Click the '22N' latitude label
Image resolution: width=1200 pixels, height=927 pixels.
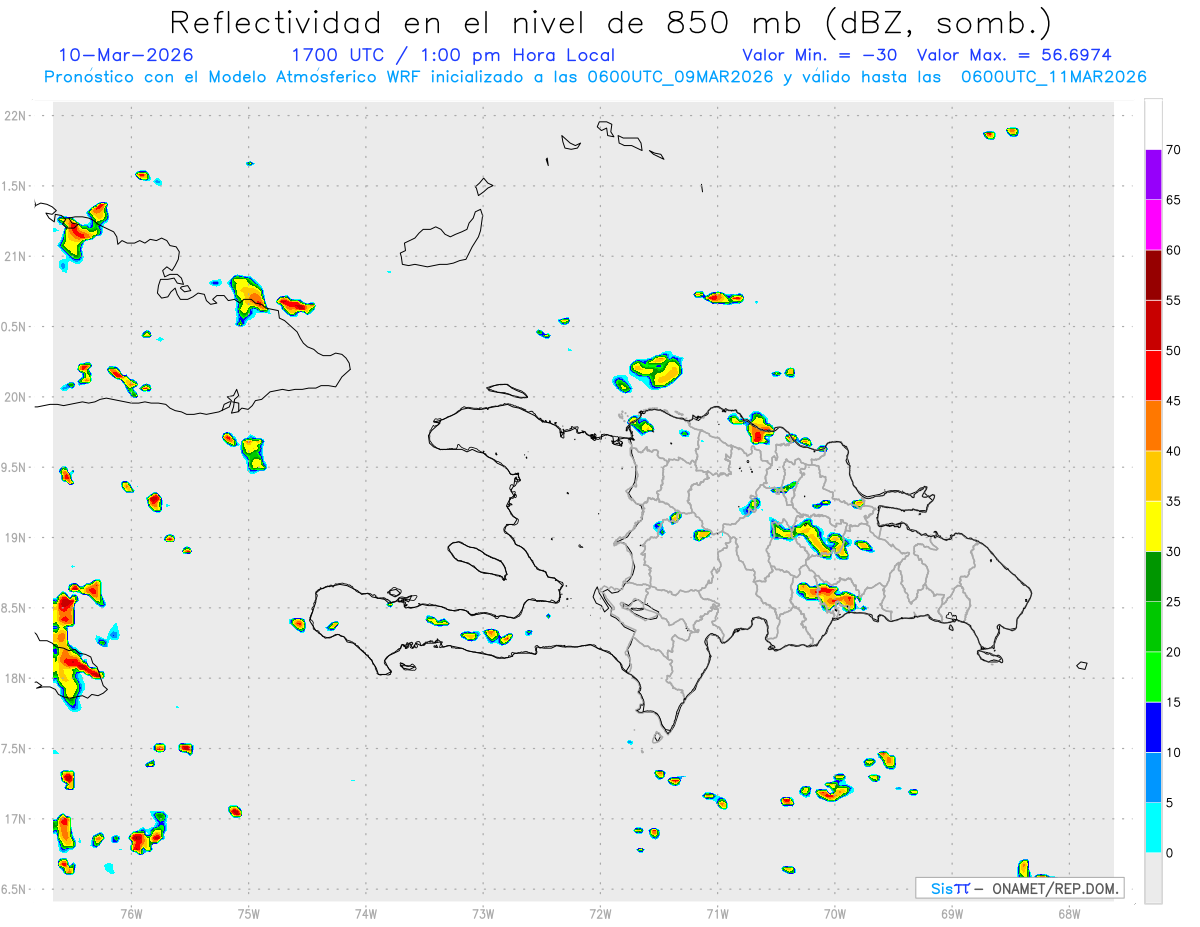click(17, 116)
